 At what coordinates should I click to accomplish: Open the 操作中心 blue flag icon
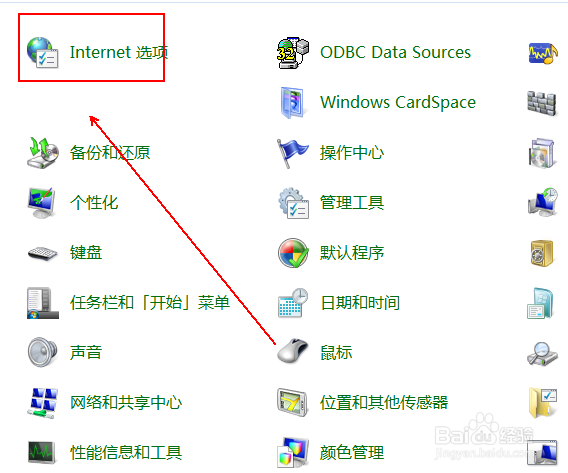tap(292, 153)
